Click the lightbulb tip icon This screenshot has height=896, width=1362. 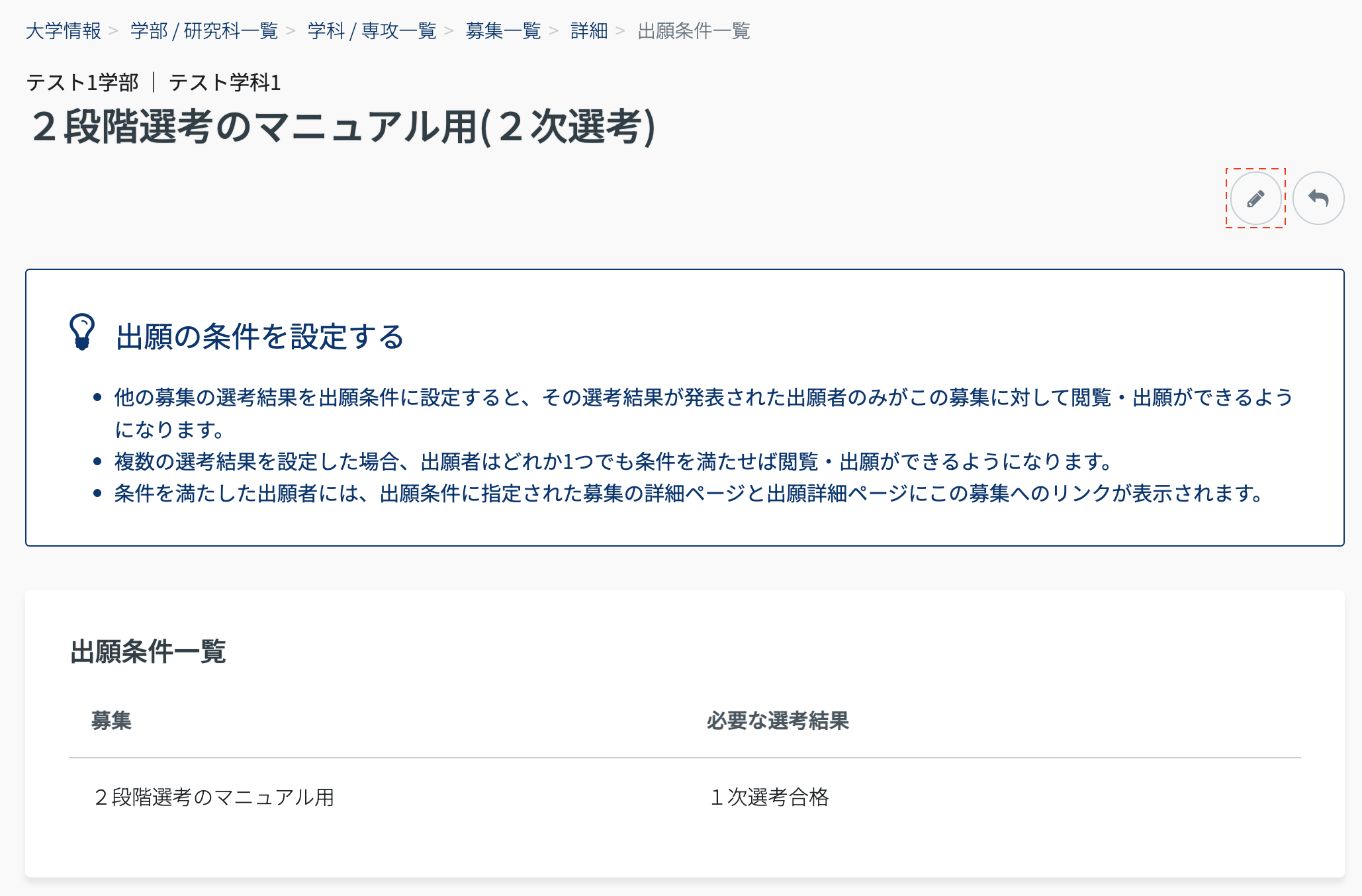(x=82, y=332)
